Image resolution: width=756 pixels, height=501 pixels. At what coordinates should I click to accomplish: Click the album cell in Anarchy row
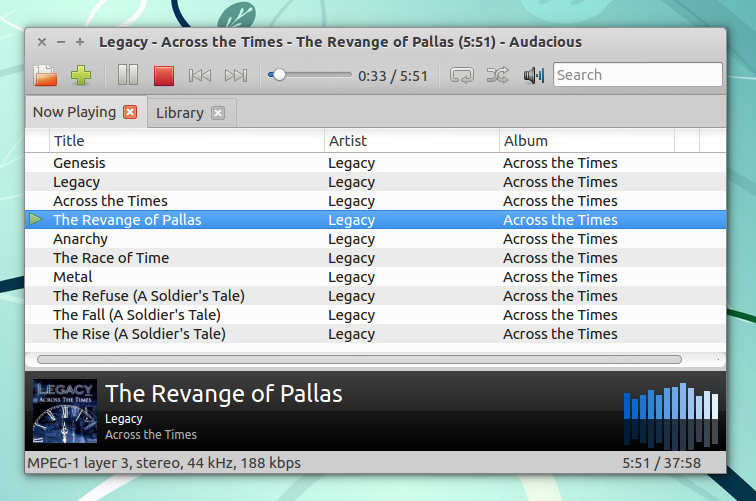[x=560, y=239]
